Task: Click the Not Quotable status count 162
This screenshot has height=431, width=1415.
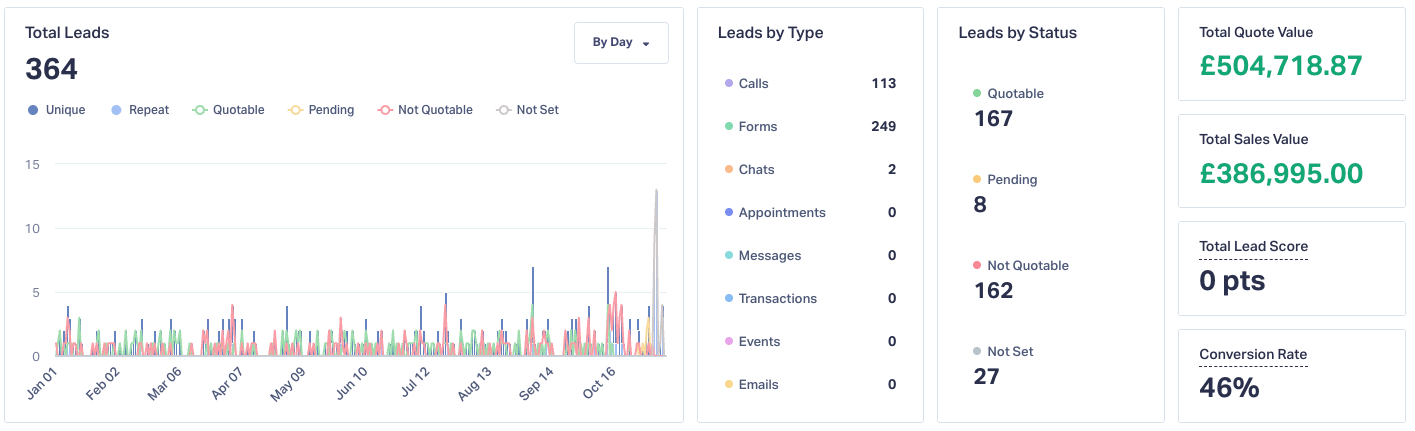Action: [x=993, y=291]
